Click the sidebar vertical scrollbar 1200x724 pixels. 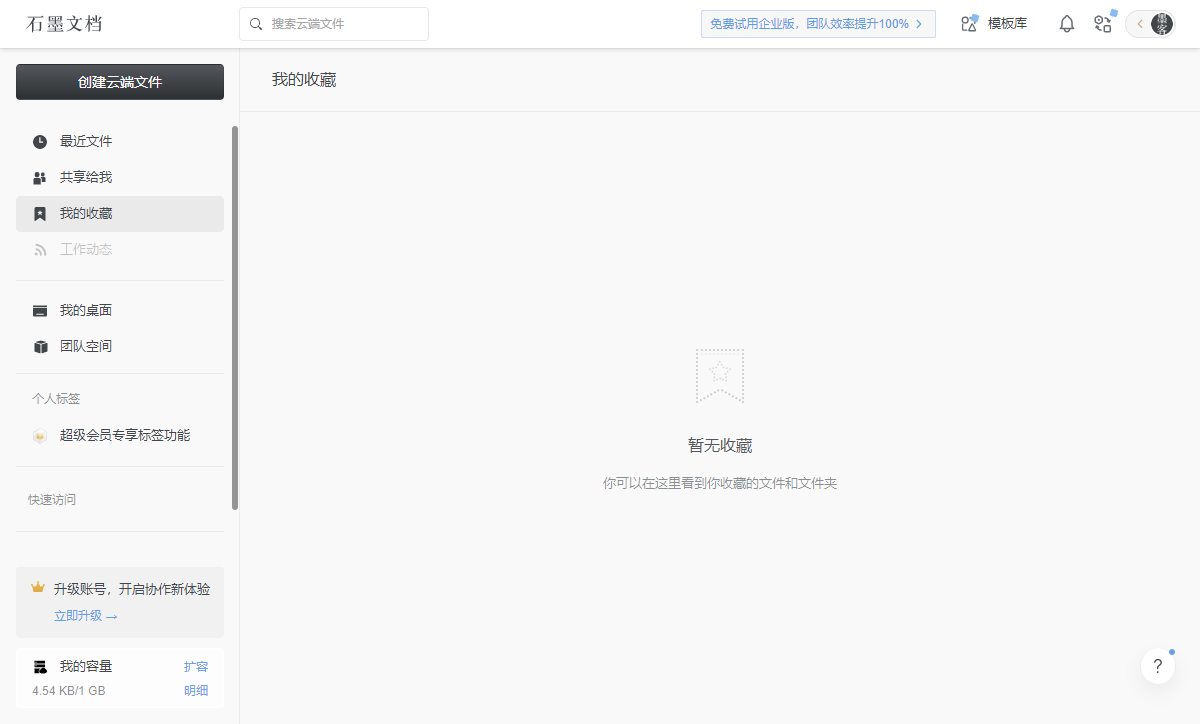tap(235, 318)
